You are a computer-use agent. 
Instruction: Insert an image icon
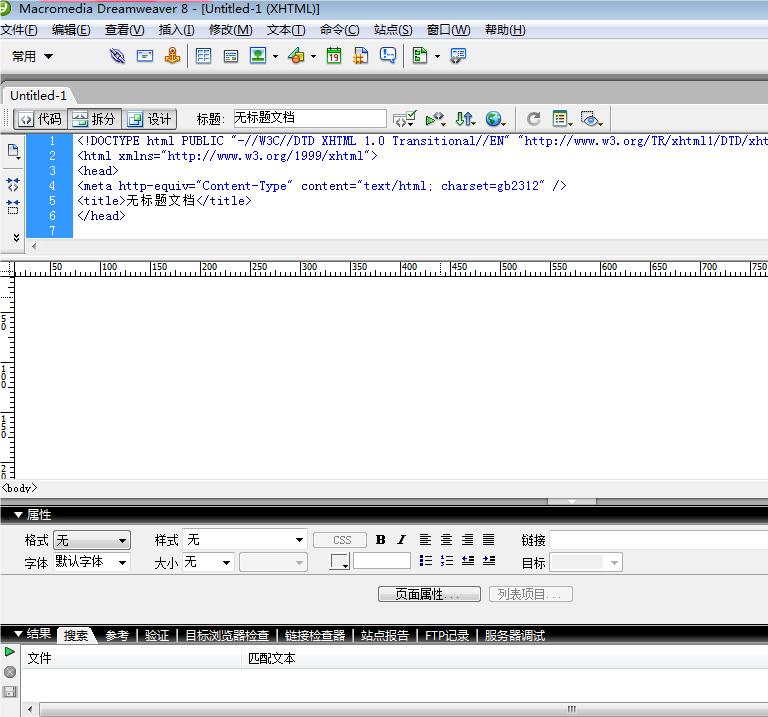pos(258,55)
